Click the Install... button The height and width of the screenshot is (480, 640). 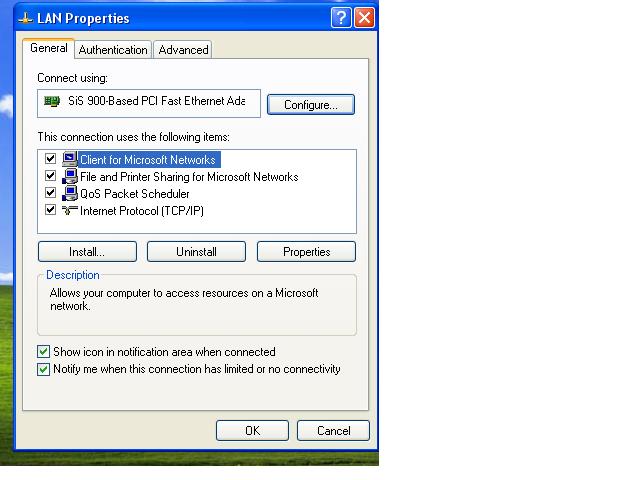point(87,252)
